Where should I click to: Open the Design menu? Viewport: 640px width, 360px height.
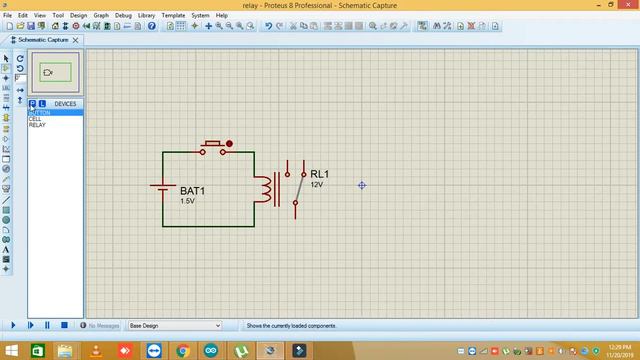coord(78,15)
